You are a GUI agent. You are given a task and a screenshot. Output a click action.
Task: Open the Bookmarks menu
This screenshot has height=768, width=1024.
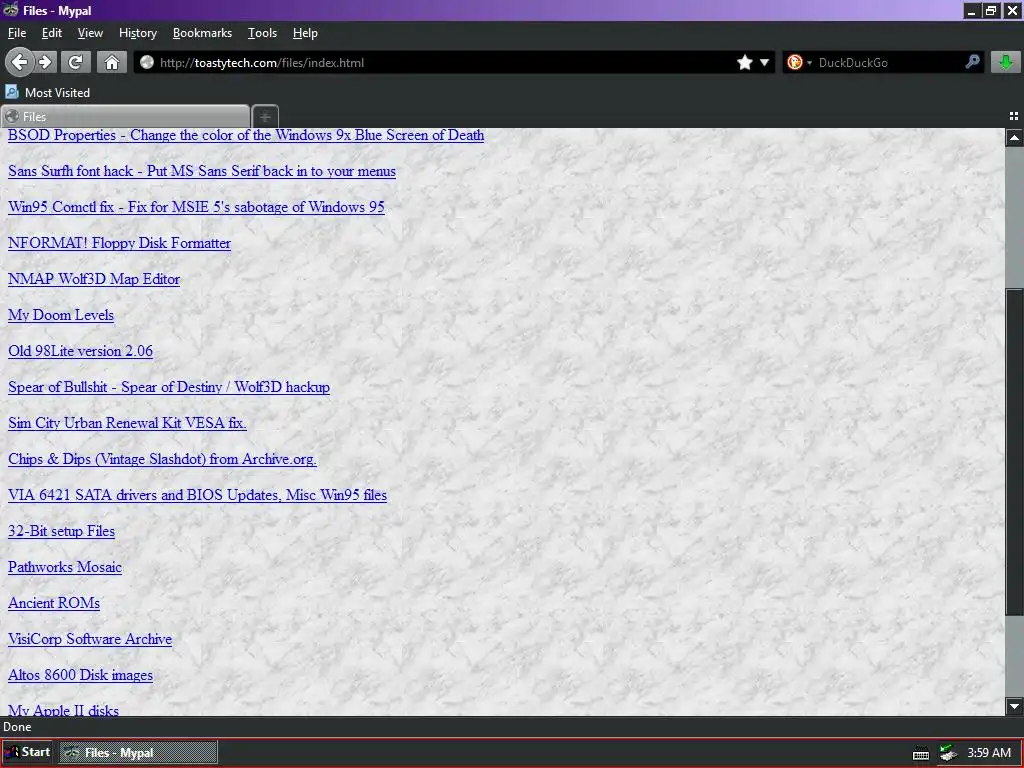point(202,33)
